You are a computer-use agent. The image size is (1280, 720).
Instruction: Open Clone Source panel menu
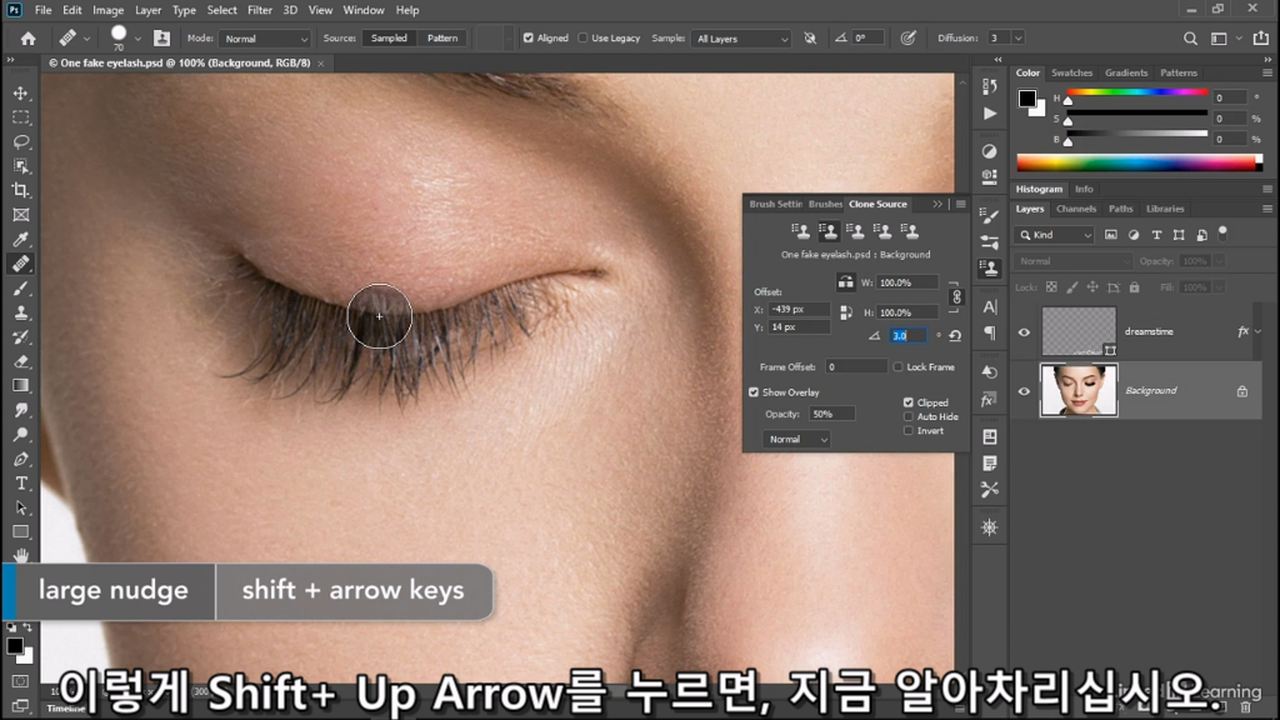960,204
